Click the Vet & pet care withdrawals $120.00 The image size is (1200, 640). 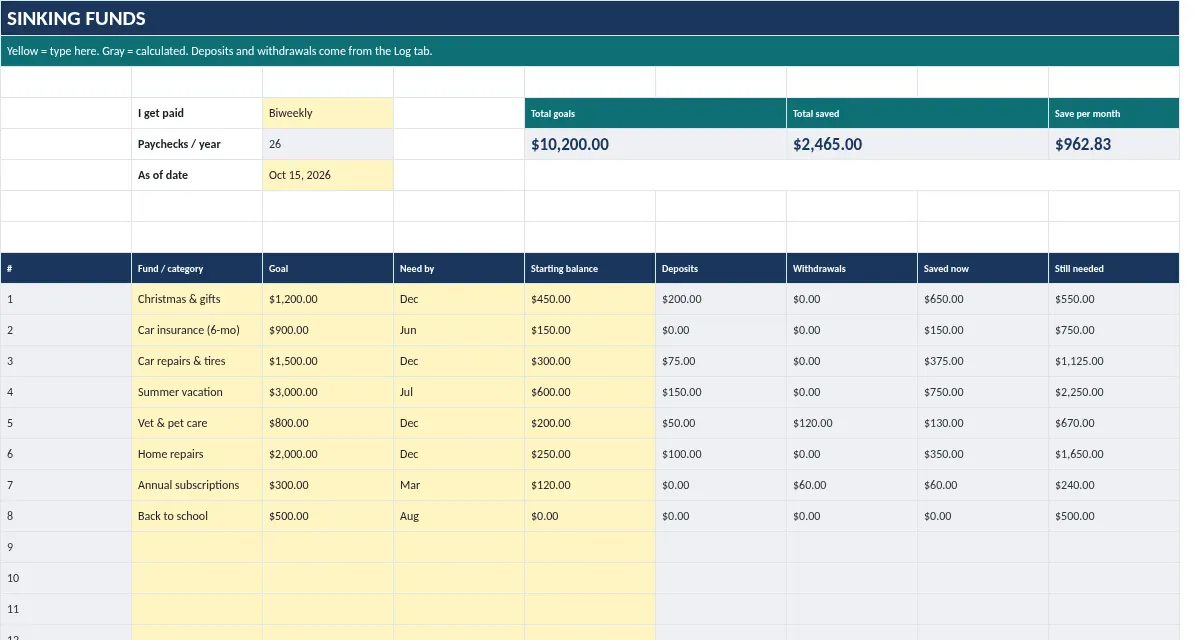pyautogui.click(x=852, y=423)
